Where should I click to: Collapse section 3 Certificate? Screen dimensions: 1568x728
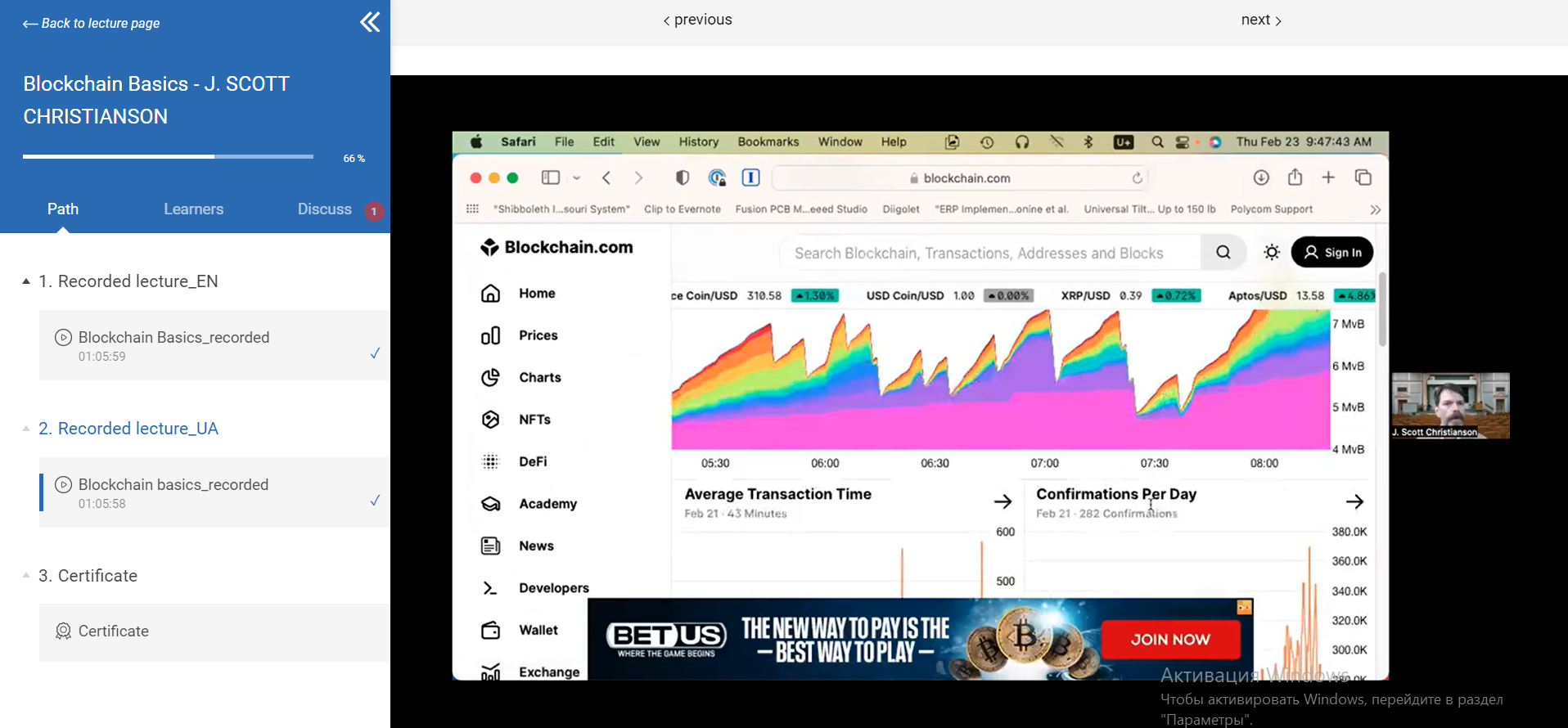click(x=26, y=576)
